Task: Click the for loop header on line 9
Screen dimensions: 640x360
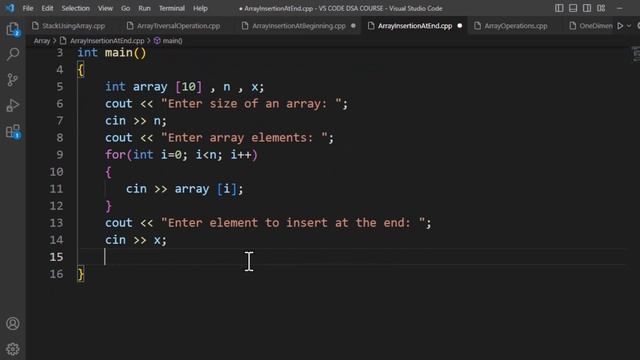Action: (181, 155)
